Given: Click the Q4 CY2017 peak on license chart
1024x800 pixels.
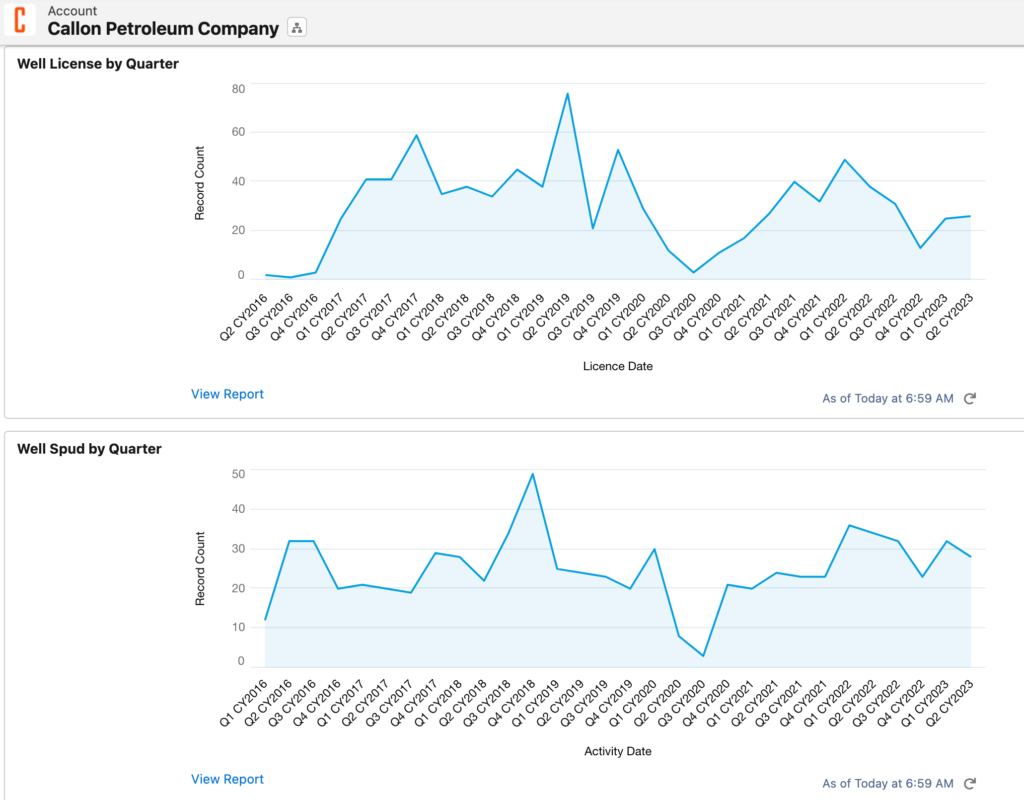Looking at the screenshot, I should [417, 135].
